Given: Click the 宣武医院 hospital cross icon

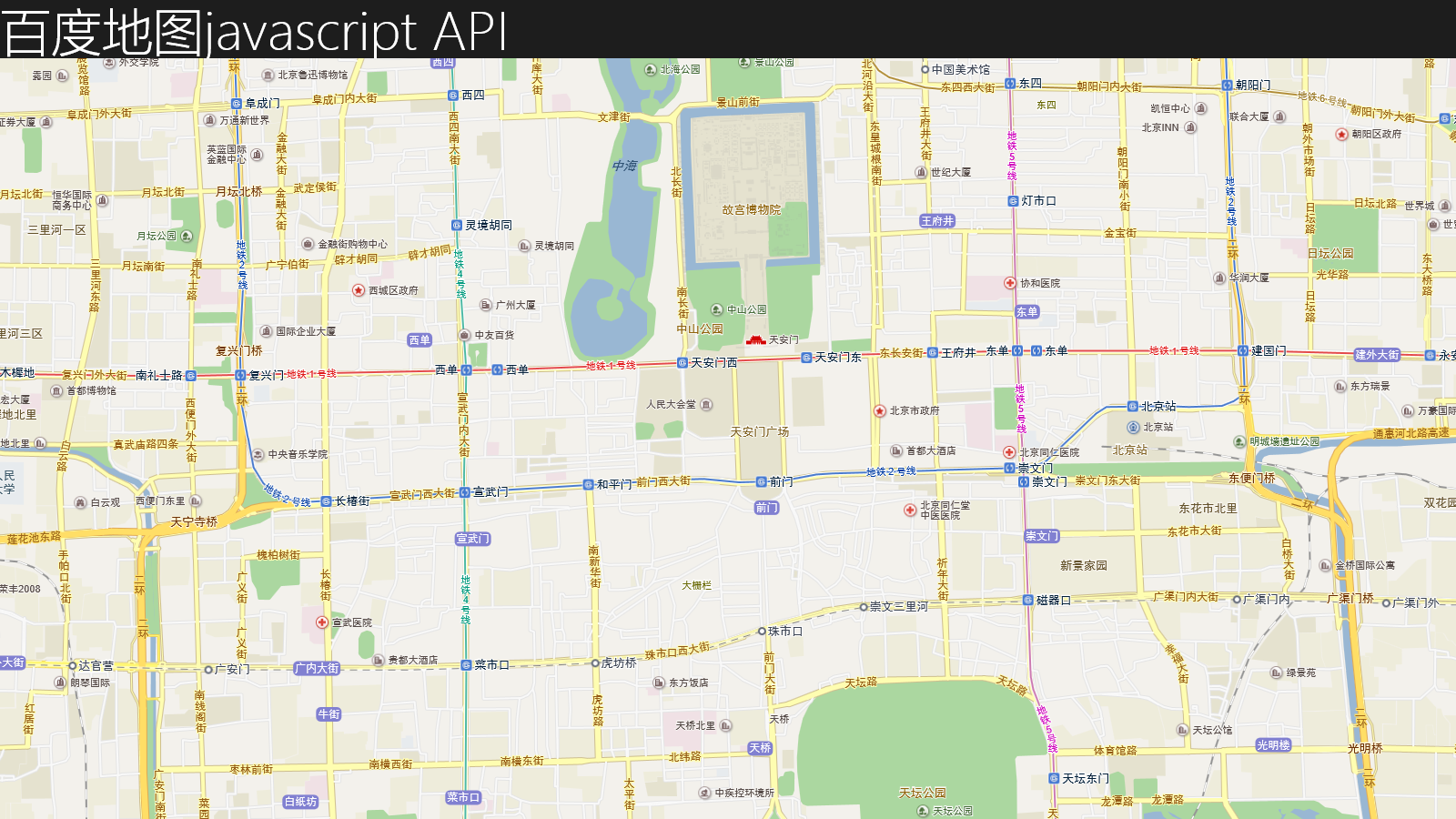Looking at the screenshot, I should pyautogui.click(x=322, y=622).
